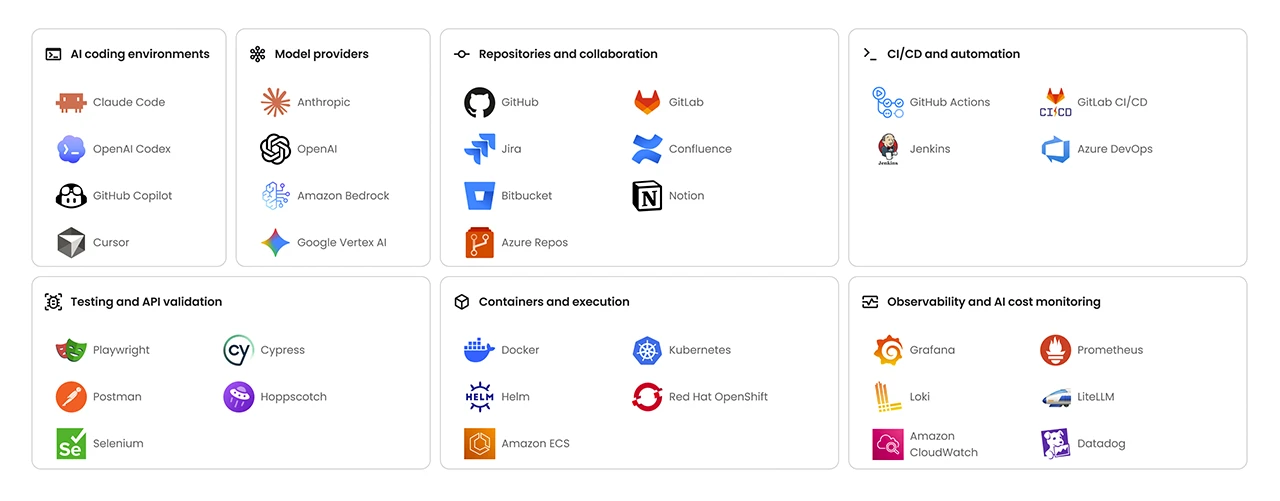The height and width of the screenshot is (501, 1280).
Task: Select the Jenkins icon
Action: [x=888, y=149]
